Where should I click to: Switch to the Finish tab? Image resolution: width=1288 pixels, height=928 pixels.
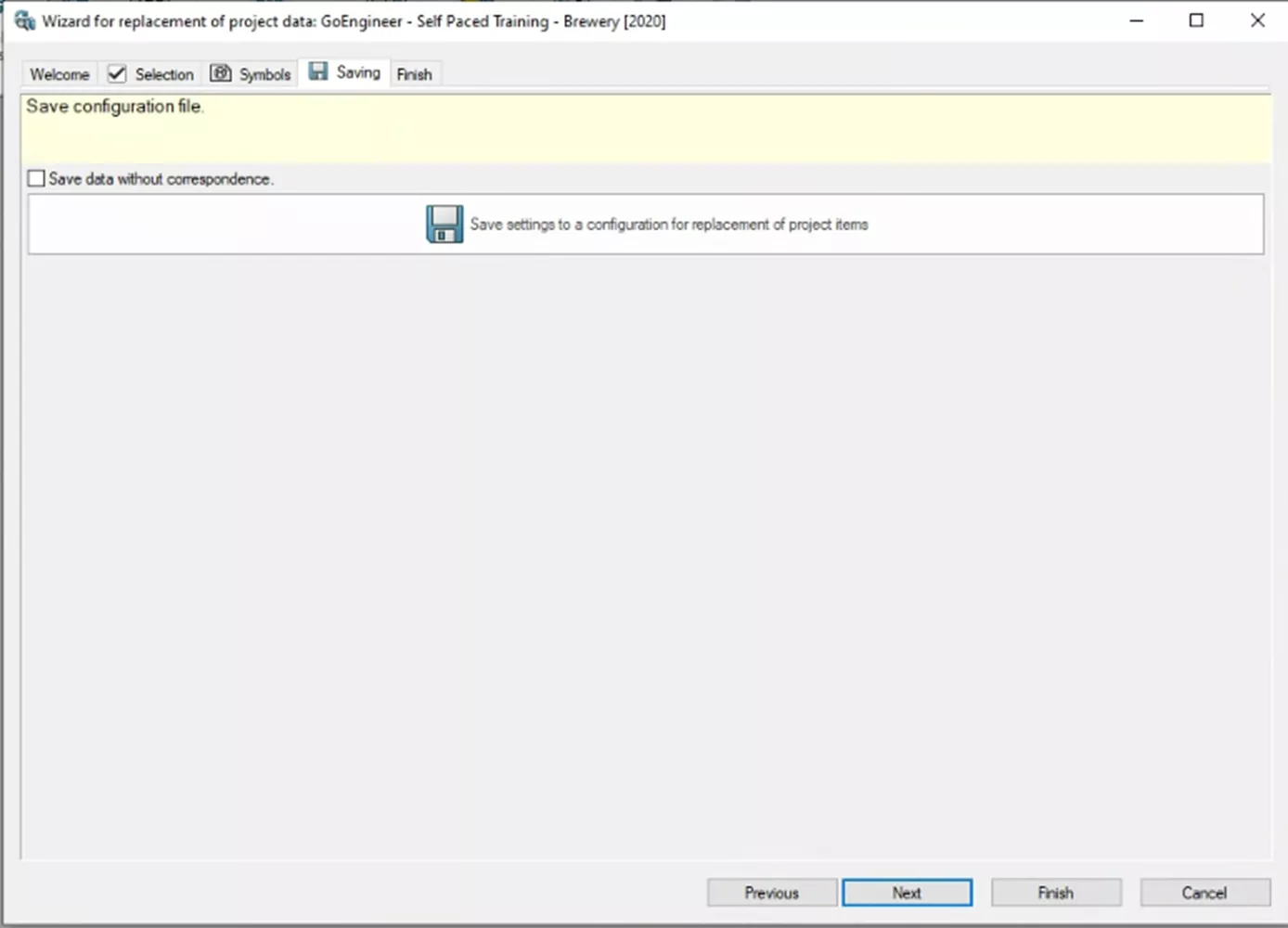414,74
